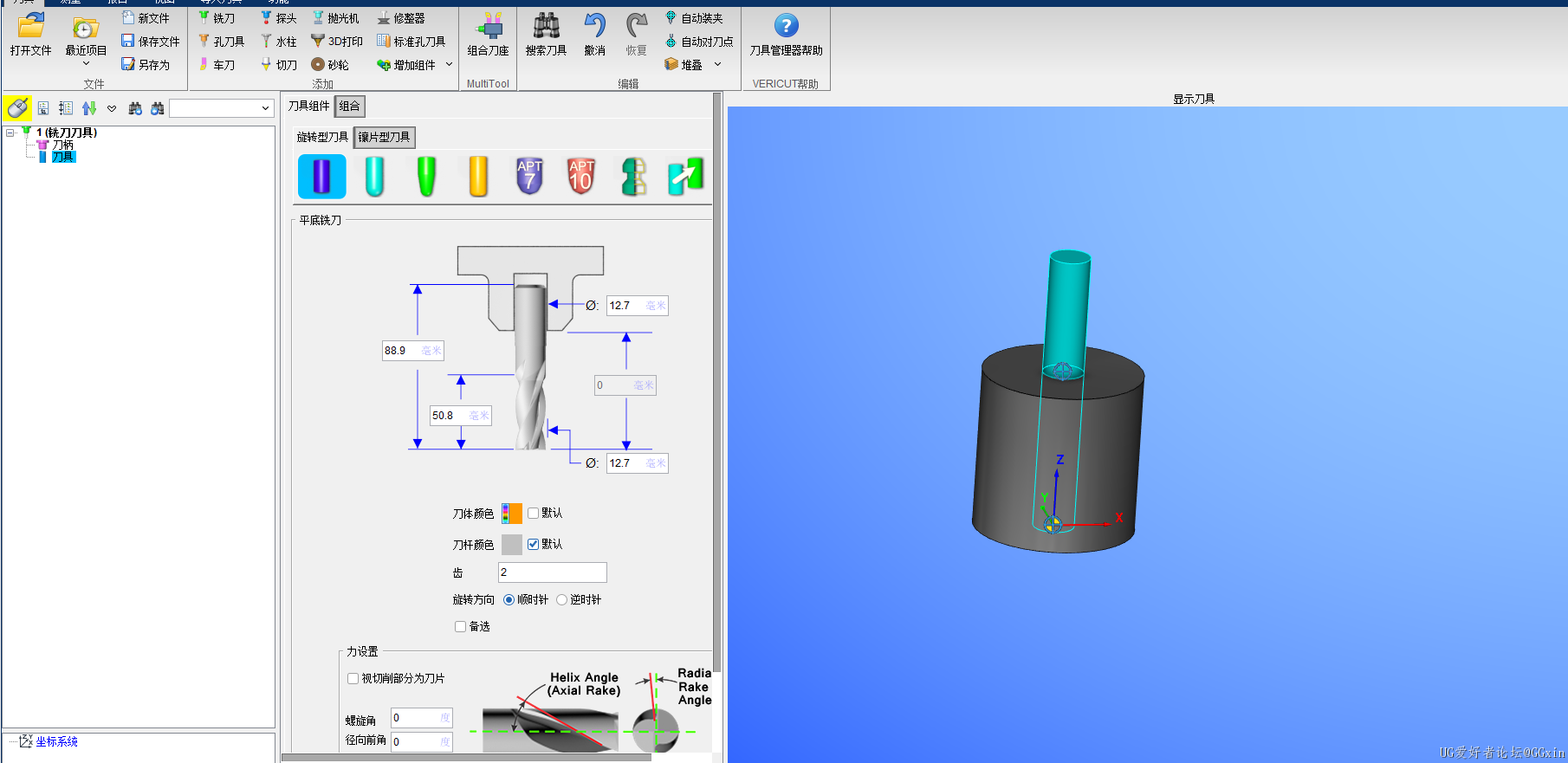Image resolution: width=1568 pixels, height=763 pixels.
Task: Select the green profile cutter icon
Action: coord(634,177)
